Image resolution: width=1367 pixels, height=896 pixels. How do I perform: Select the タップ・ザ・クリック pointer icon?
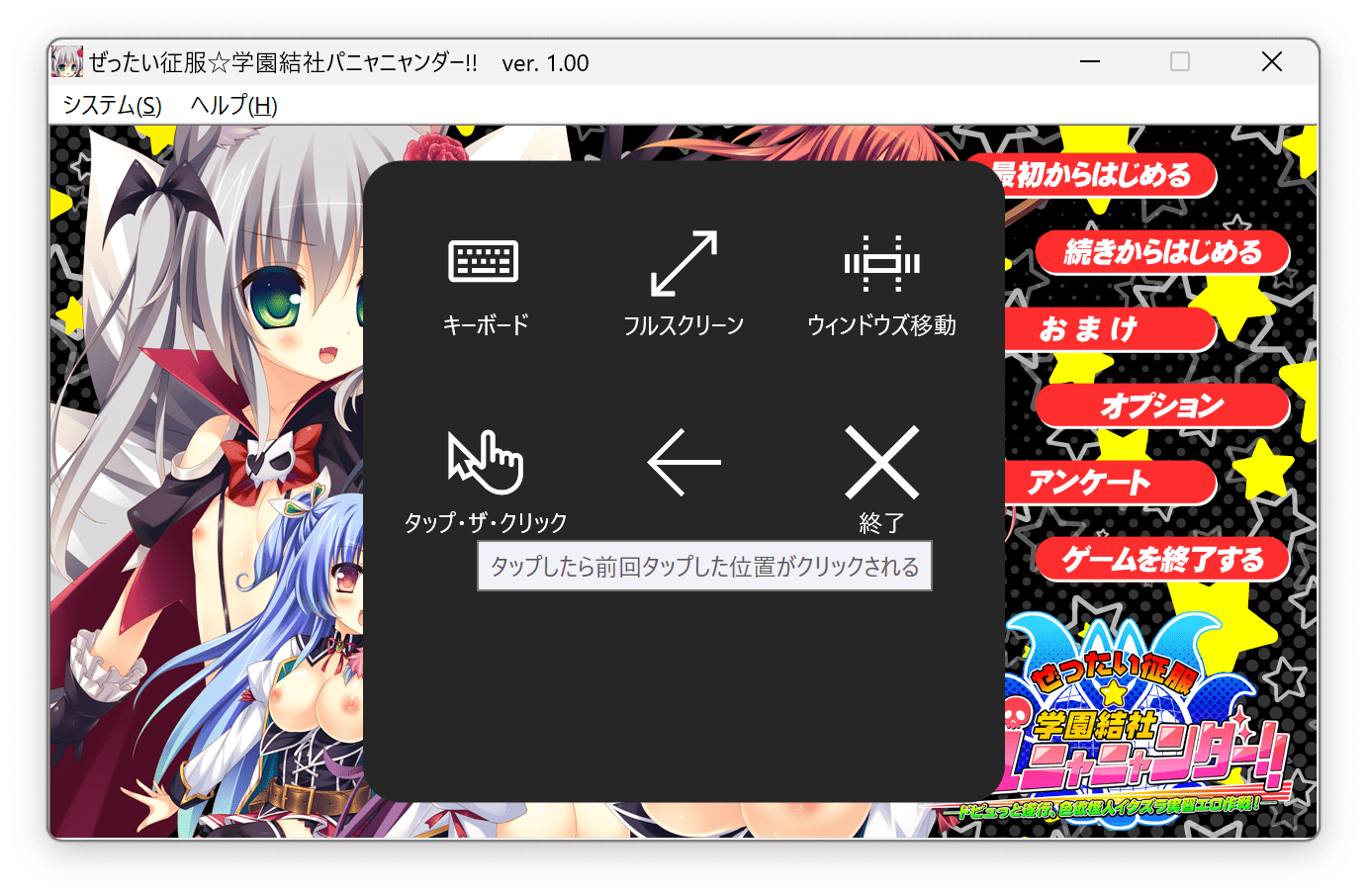487,460
